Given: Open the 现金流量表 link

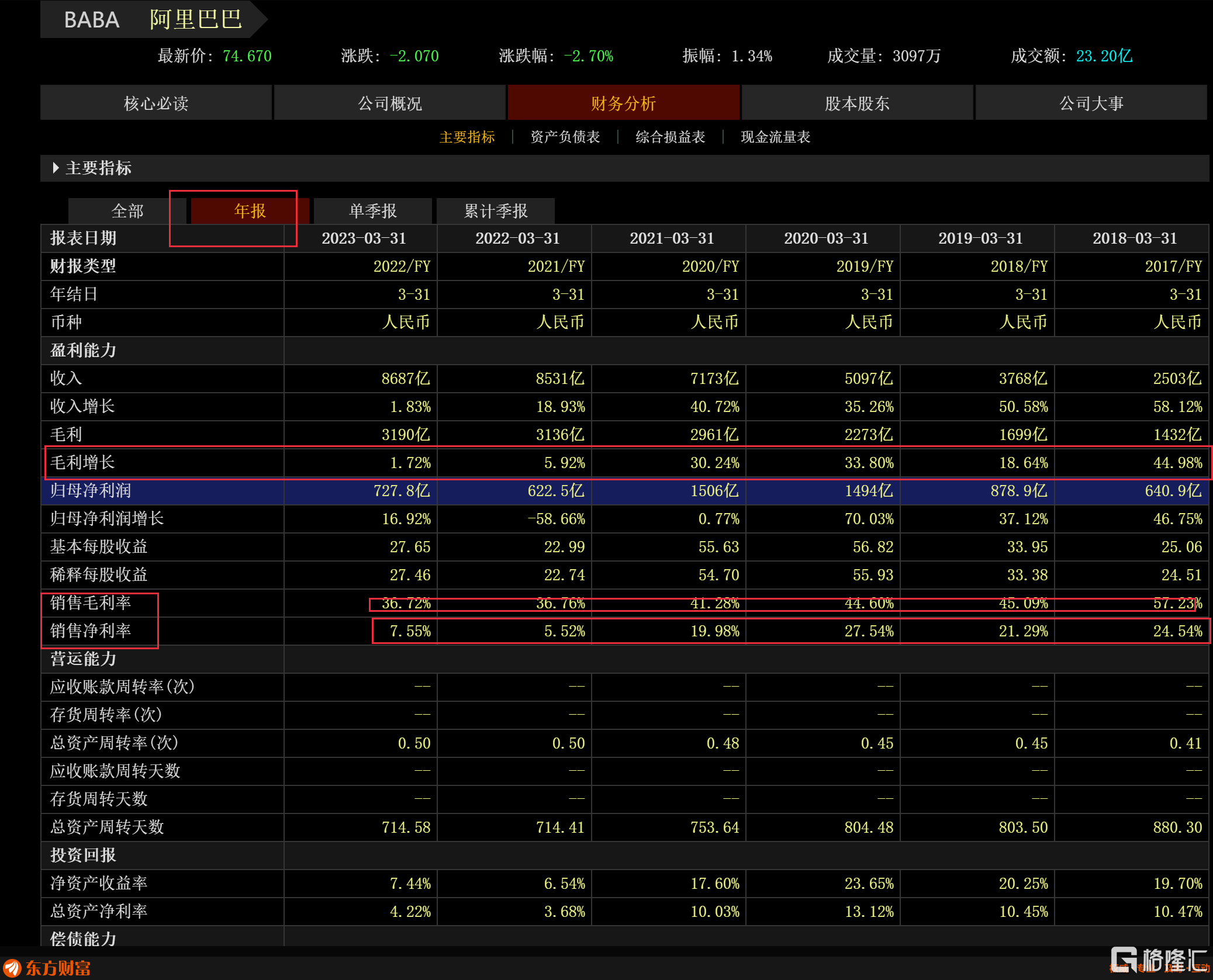Looking at the screenshot, I should point(776,137).
